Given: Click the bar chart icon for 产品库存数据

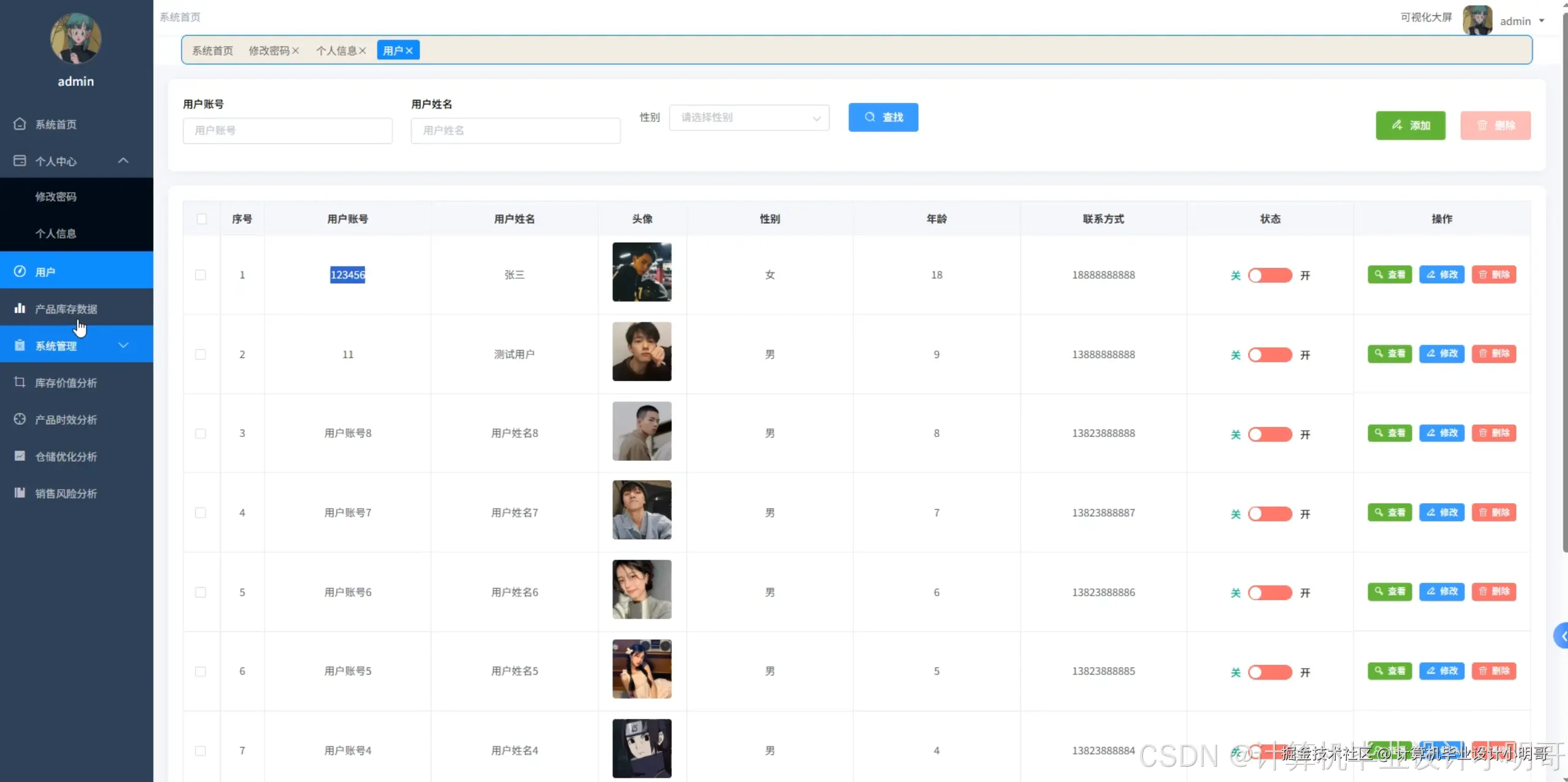Looking at the screenshot, I should tap(20, 308).
